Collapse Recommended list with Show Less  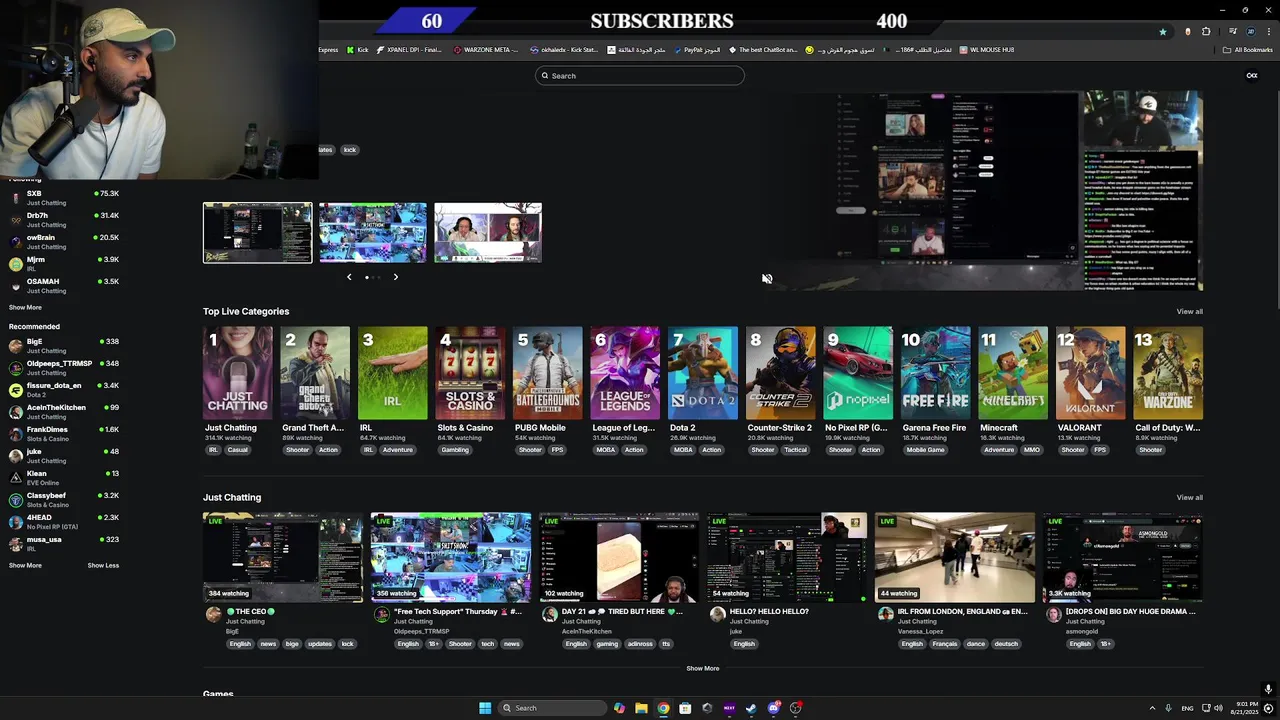(103, 566)
